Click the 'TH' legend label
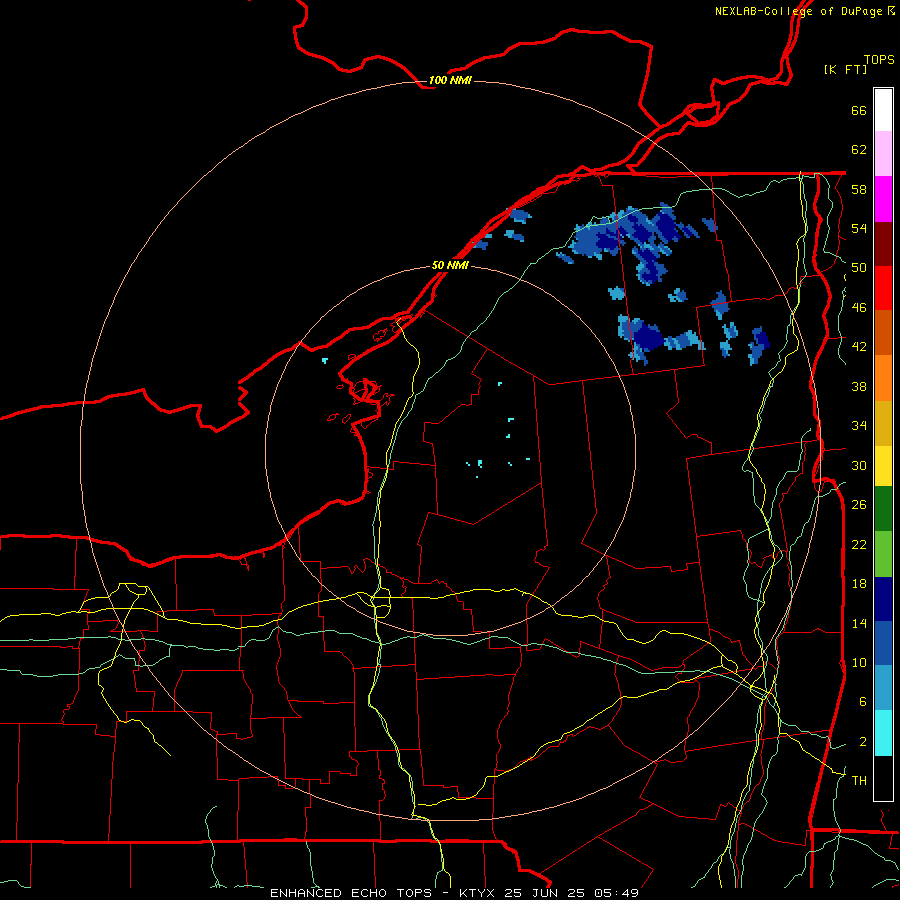The width and height of the screenshot is (900, 900). point(859,781)
